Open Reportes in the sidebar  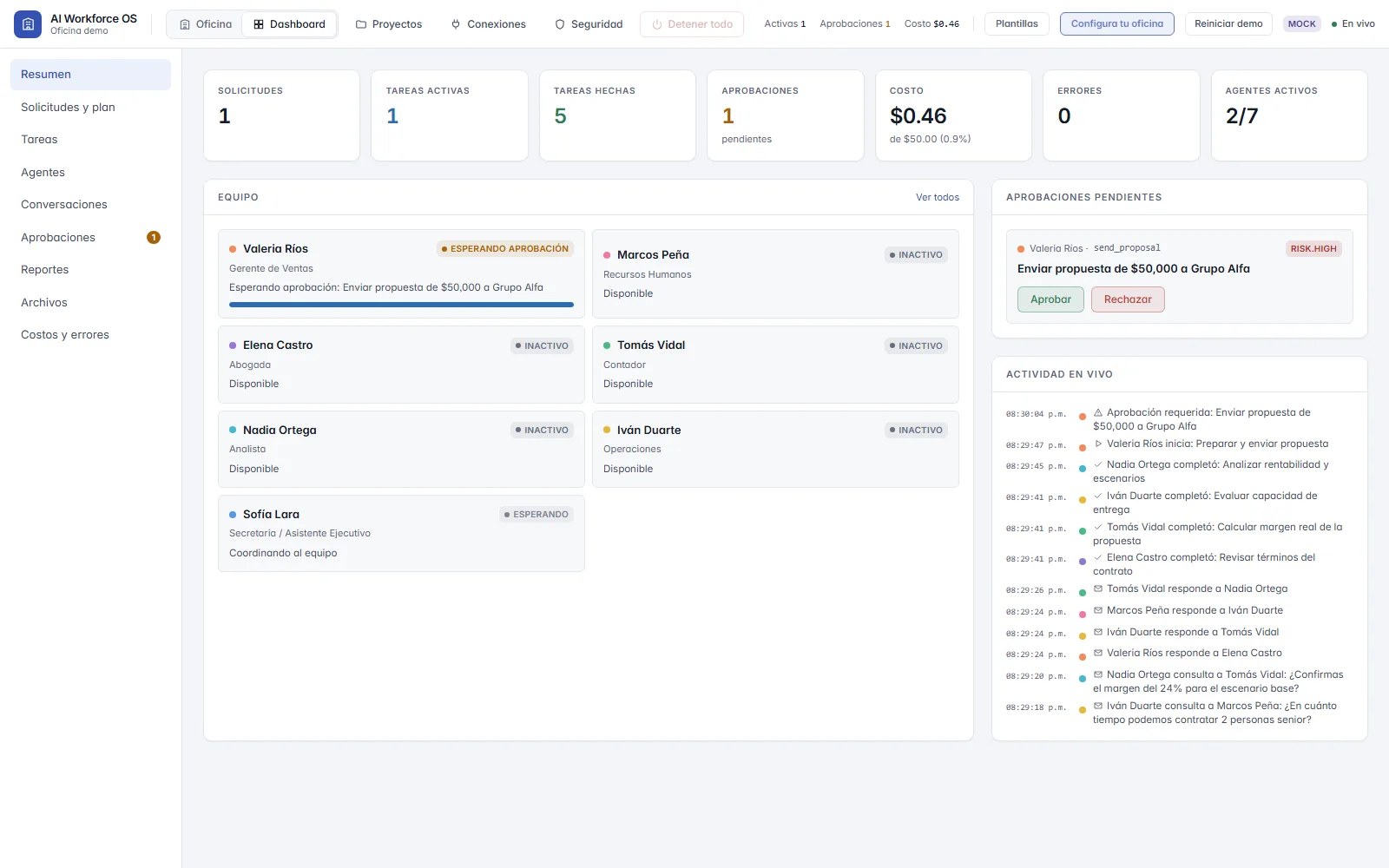pyautogui.click(x=90, y=269)
